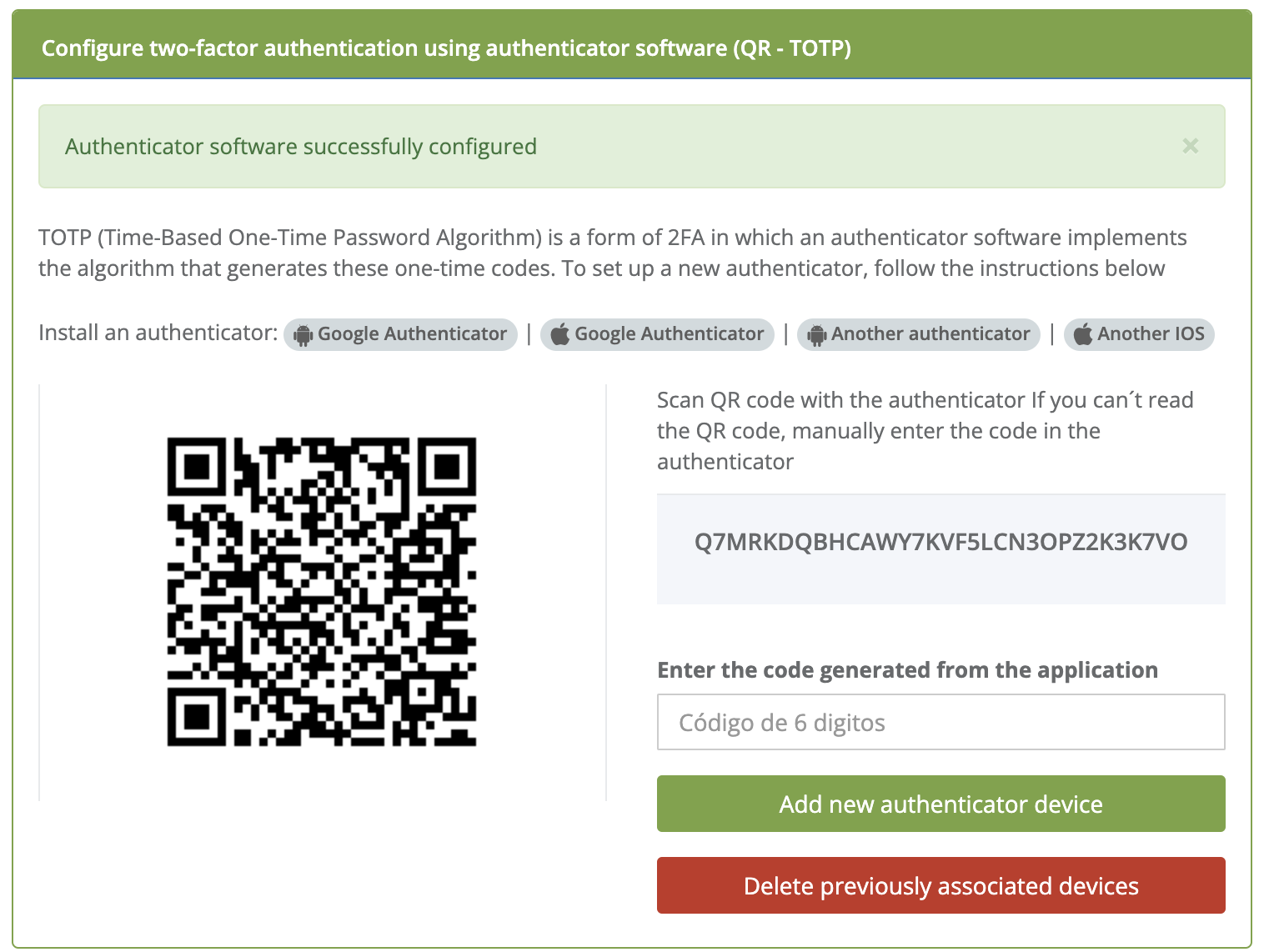Image resolution: width=1274 pixels, height=952 pixels.
Task: Click the successfully configured message text
Action: click(301, 147)
